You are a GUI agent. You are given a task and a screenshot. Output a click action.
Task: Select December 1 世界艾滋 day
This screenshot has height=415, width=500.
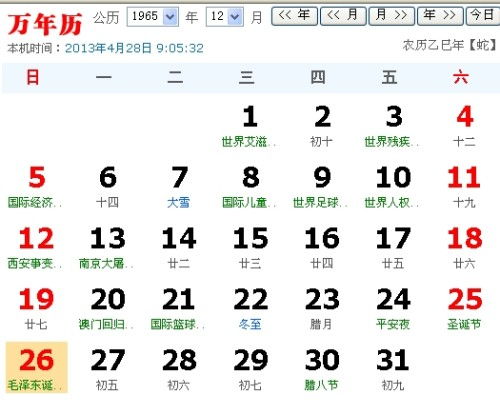(x=250, y=126)
